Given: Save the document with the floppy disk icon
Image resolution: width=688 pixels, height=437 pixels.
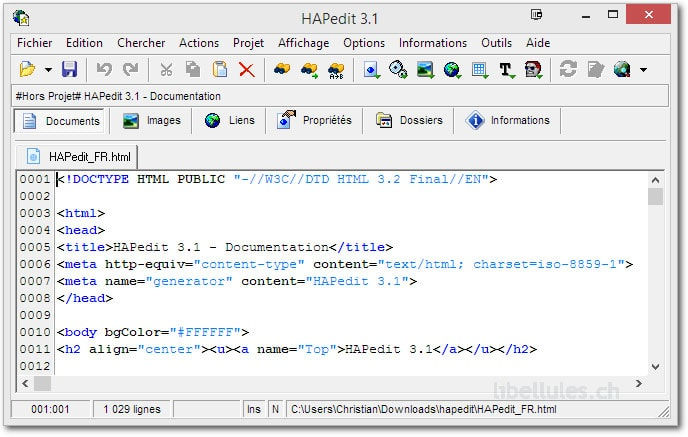Looking at the screenshot, I should 69,69.
